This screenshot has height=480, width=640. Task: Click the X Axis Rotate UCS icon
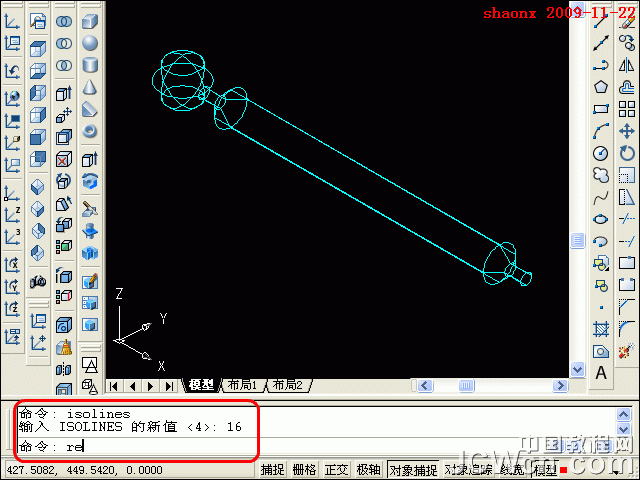coord(12,264)
